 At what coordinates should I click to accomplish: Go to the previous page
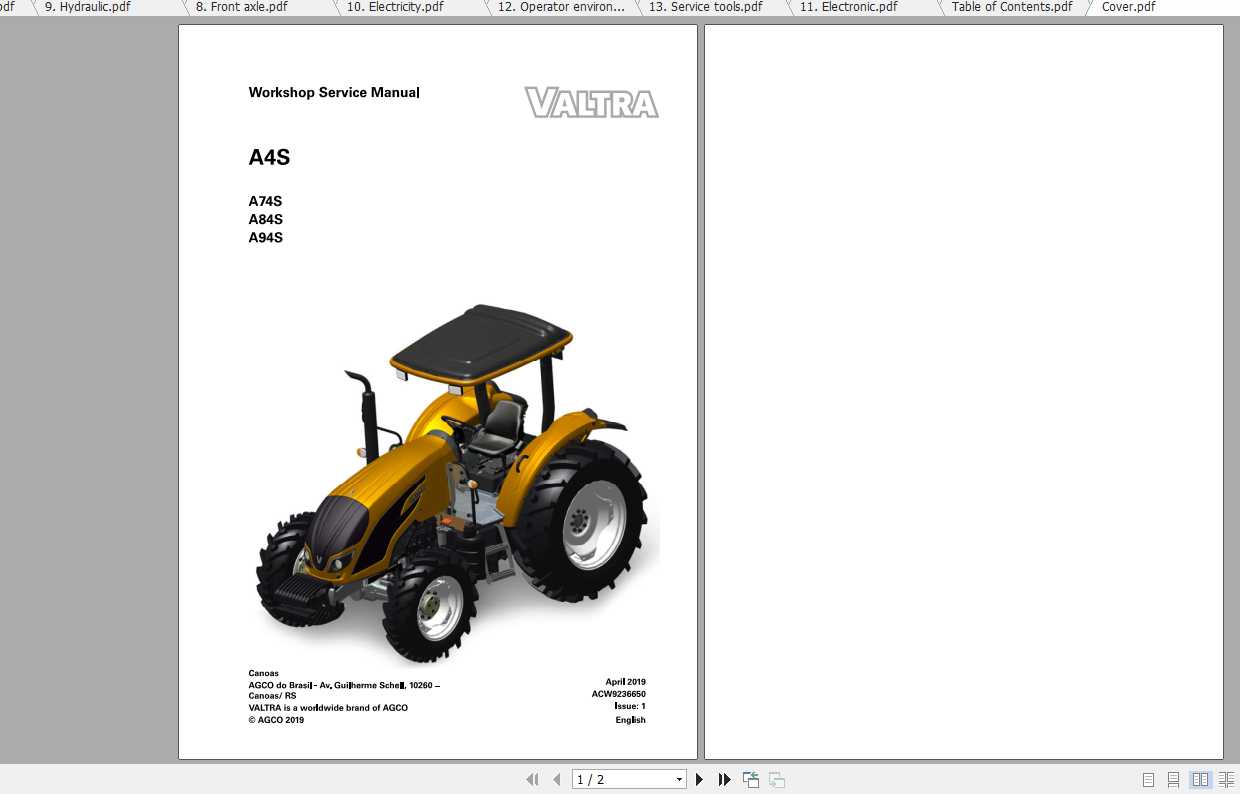(557, 780)
